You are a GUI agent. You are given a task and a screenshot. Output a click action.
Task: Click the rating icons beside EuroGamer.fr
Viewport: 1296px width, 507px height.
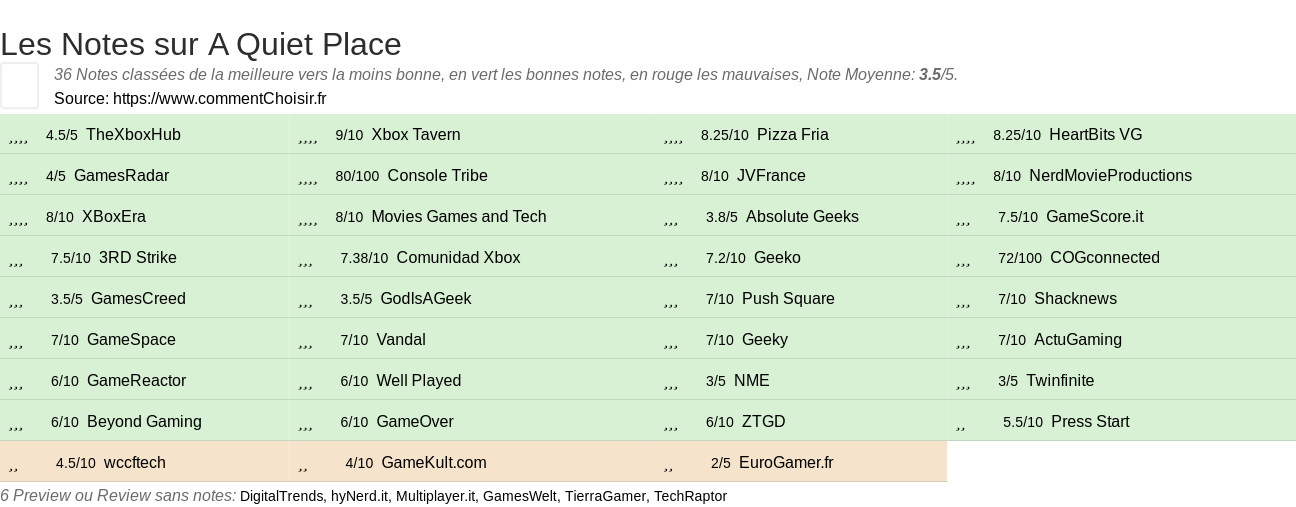[x=668, y=464]
